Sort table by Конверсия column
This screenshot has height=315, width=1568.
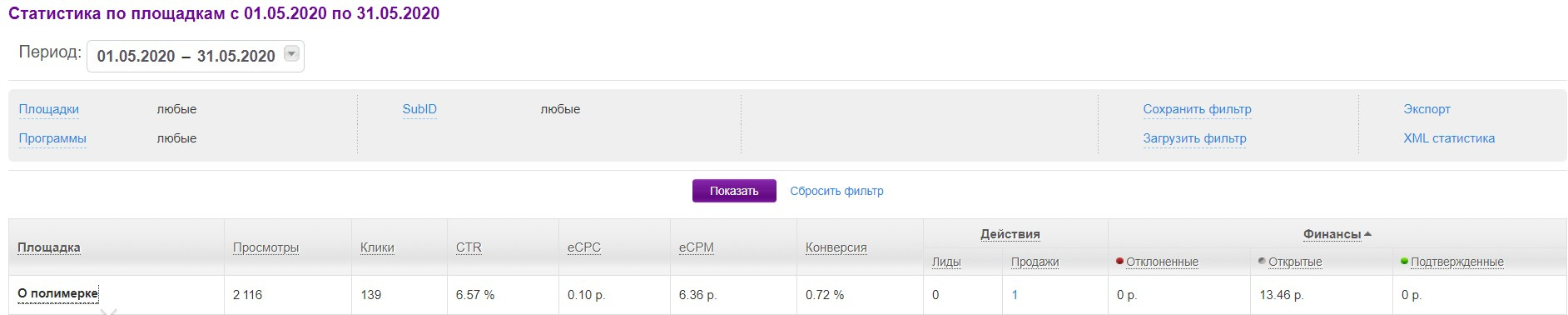click(x=836, y=247)
